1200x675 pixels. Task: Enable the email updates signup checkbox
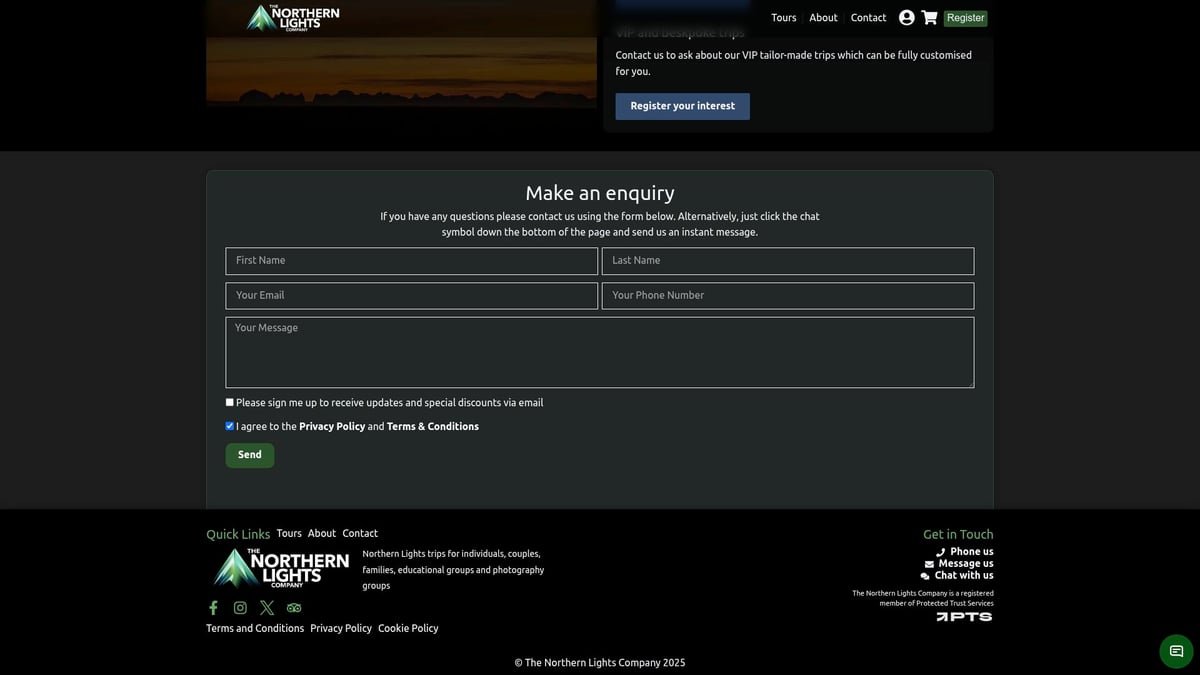(x=230, y=402)
